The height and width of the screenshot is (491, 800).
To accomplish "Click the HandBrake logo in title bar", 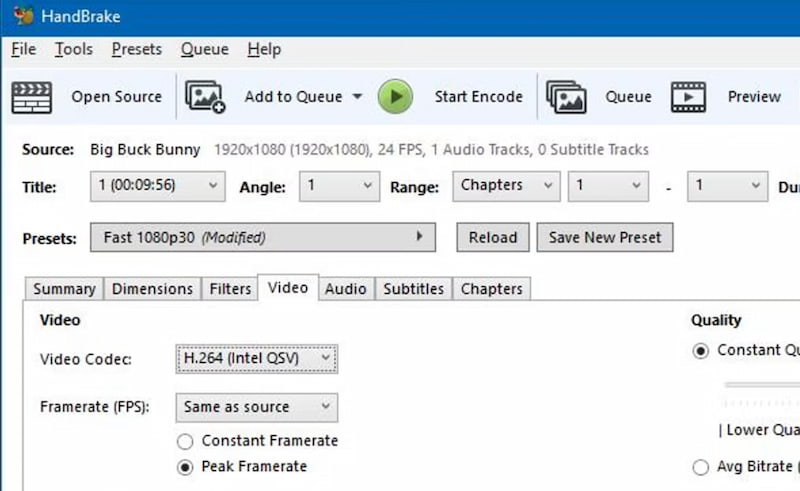I will (x=23, y=16).
